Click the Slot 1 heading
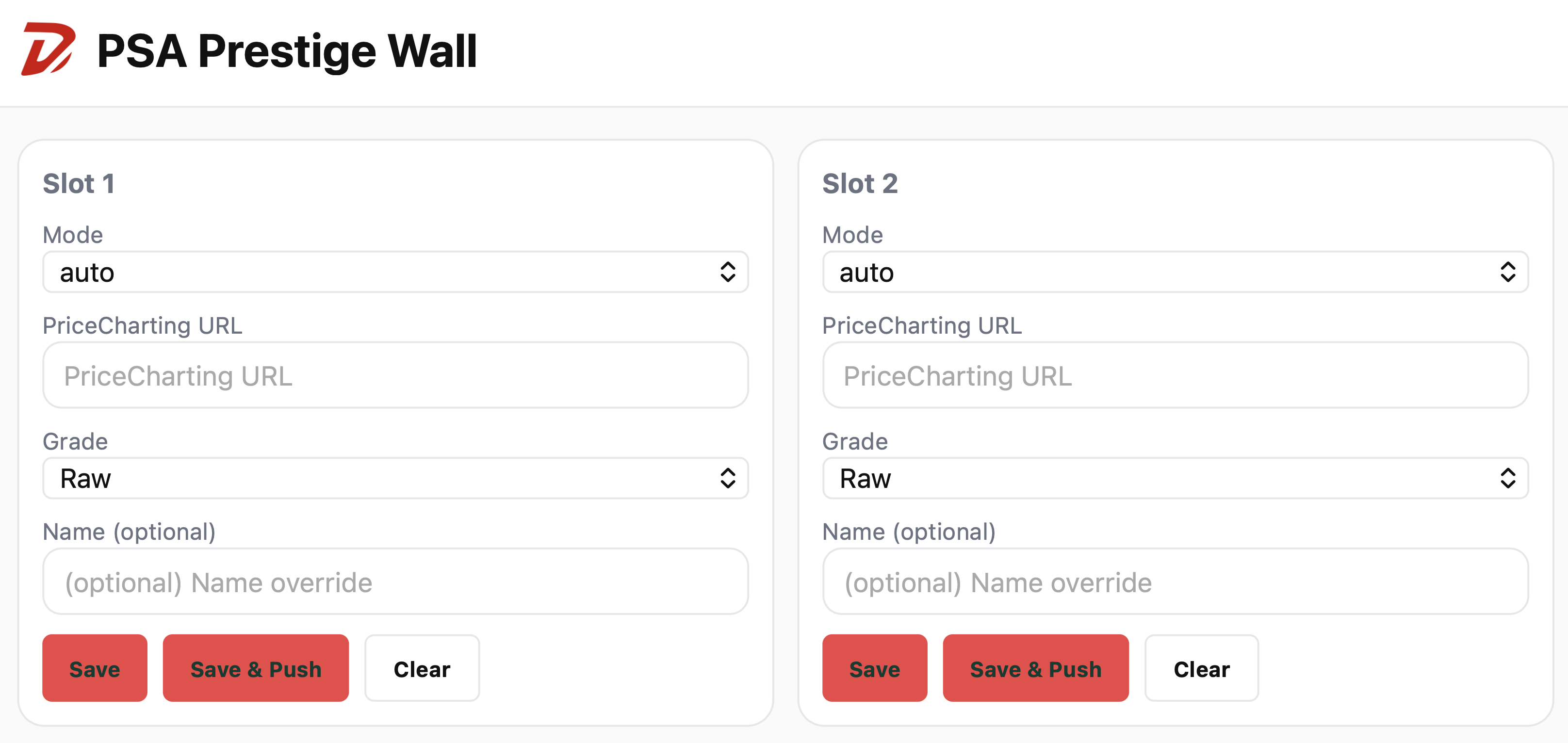 pyautogui.click(x=79, y=184)
